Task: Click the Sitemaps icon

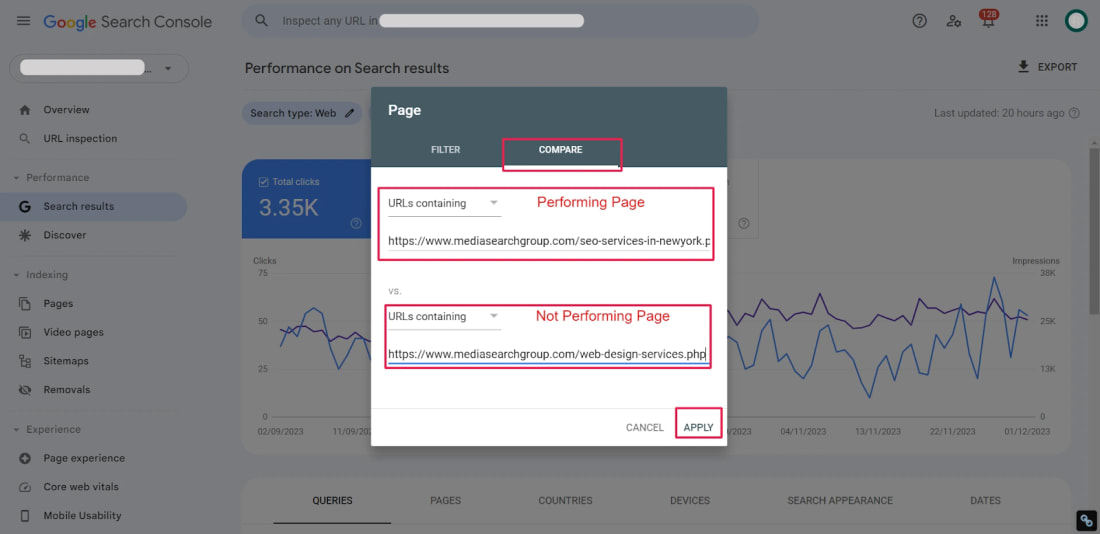Action: click(x=25, y=361)
